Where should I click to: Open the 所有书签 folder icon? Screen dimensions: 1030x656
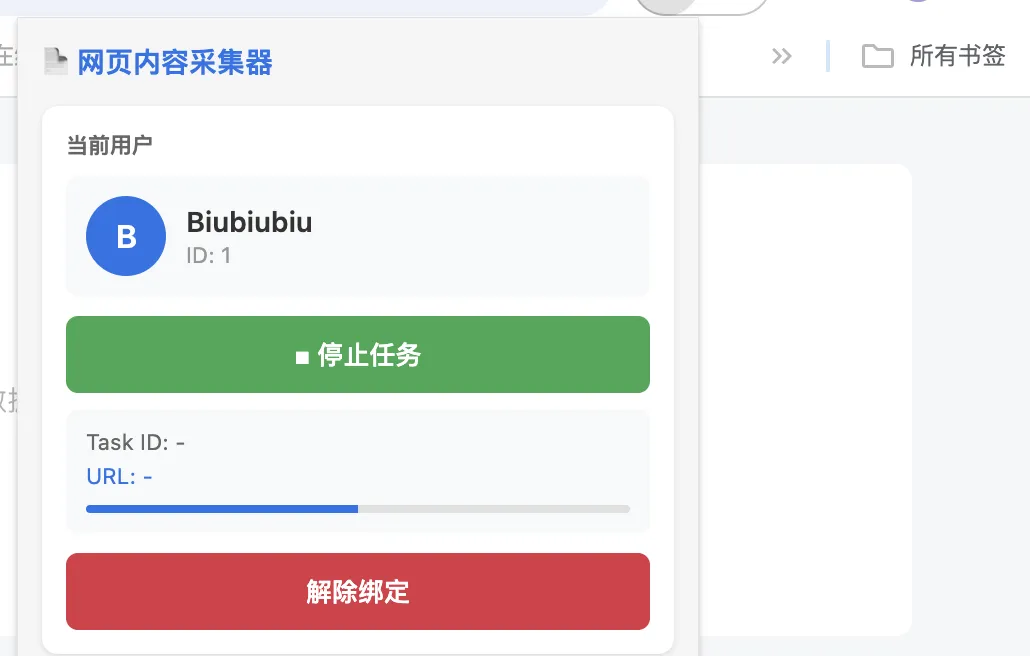877,56
